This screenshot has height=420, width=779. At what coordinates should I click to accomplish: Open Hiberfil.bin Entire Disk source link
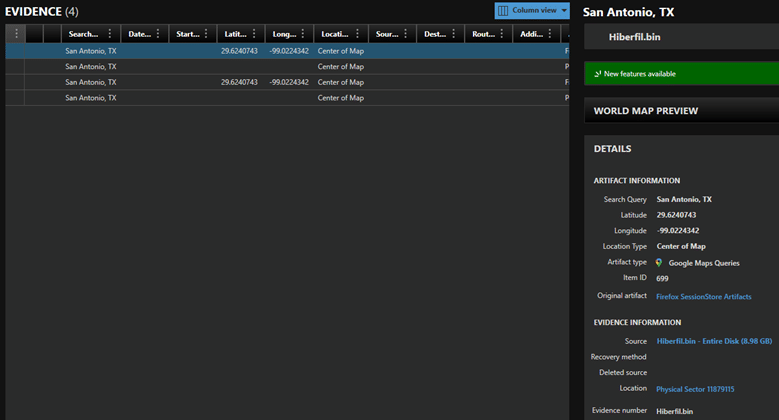coord(714,341)
